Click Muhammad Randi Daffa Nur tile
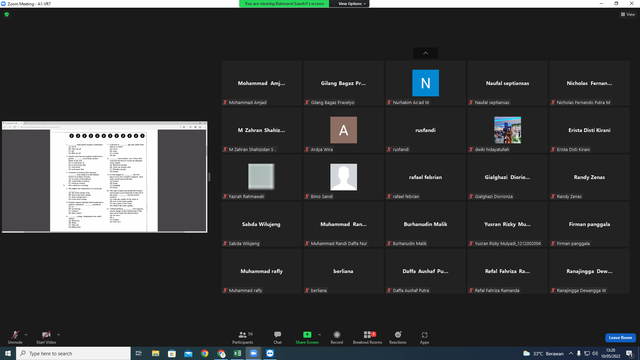This screenshot has width=640, height=360. click(343, 224)
